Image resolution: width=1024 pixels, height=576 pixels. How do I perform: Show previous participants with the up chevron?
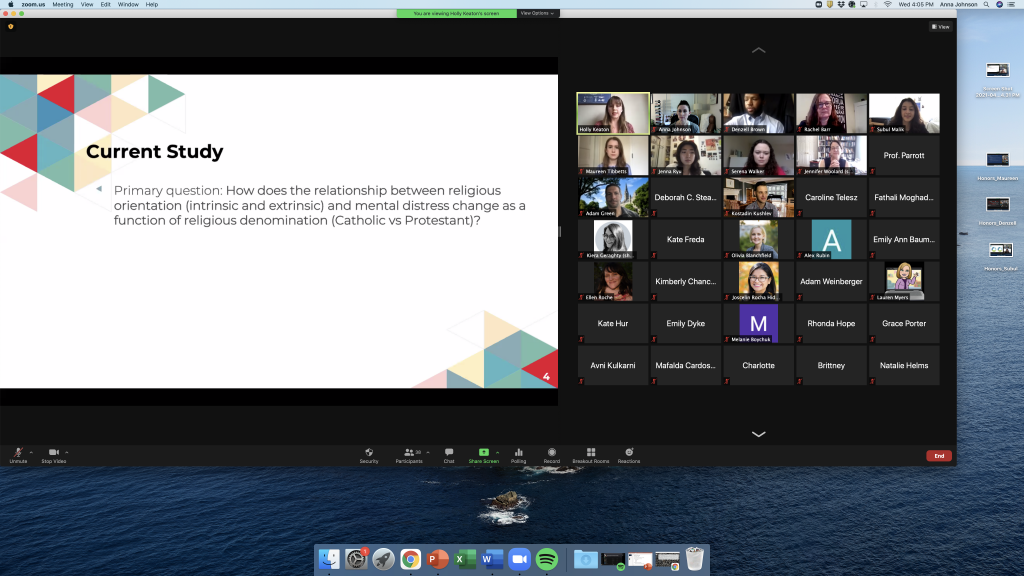pos(758,50)
